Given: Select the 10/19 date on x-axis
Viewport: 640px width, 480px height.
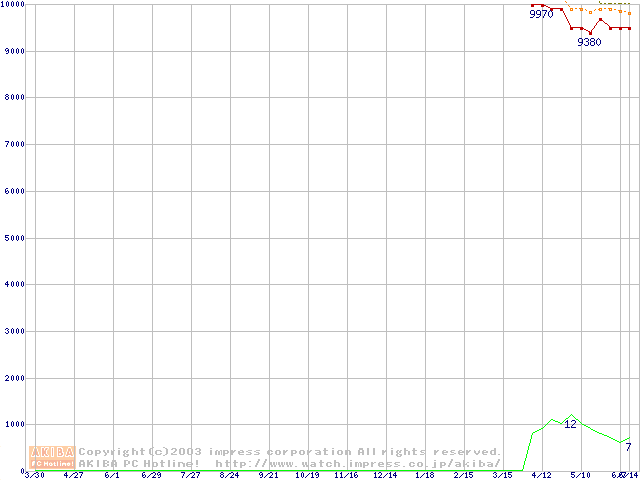Looking at the screenshot, I should 307,476.
